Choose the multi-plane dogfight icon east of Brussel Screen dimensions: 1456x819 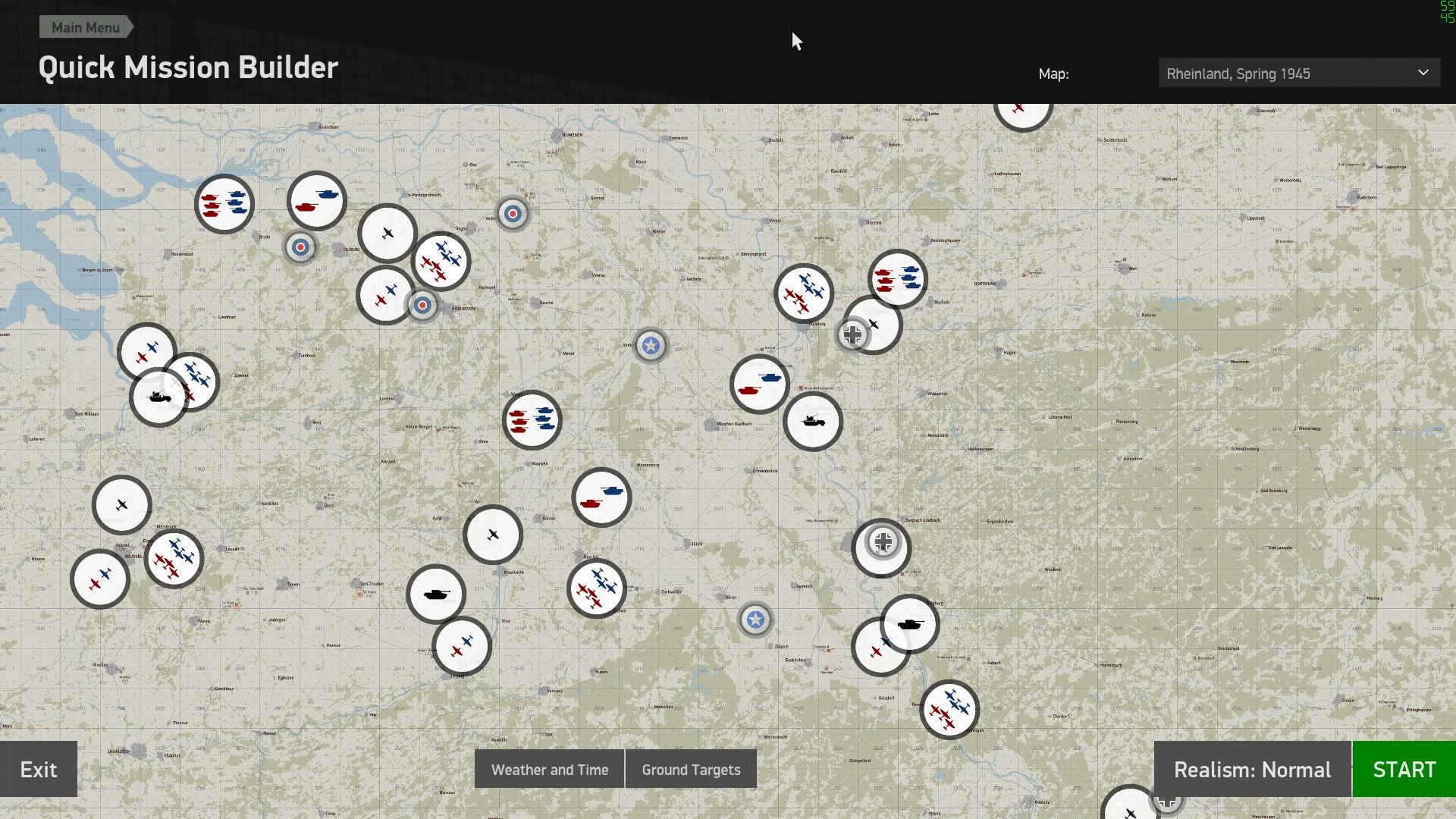[x=174, y=559]
